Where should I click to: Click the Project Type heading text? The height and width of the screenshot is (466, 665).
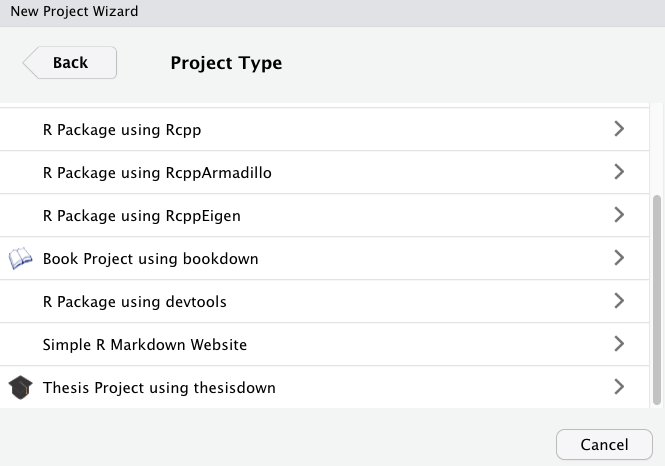(x=226, y=63)
